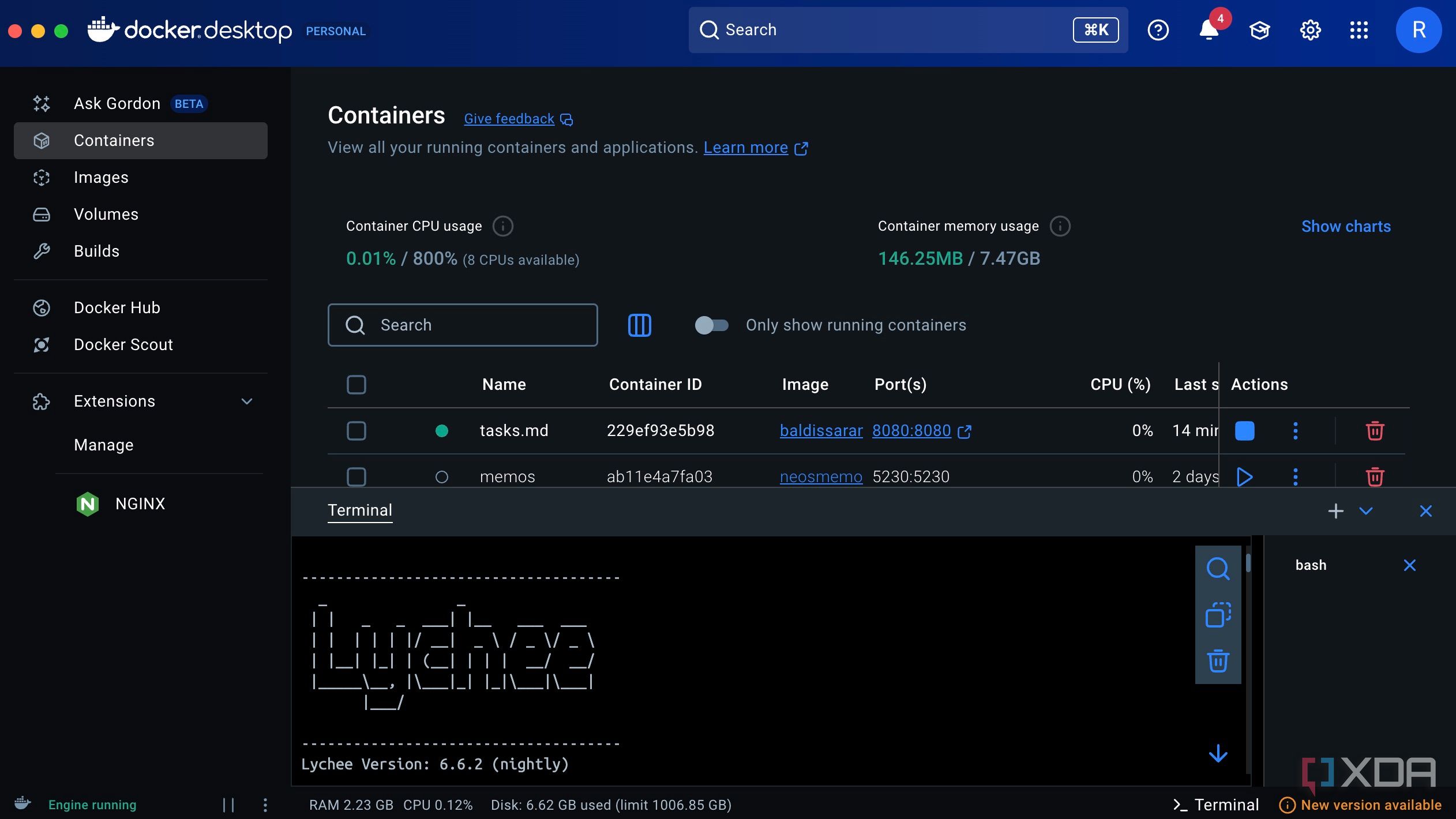Toggle Only show running containers

click(x=711, y=325)
